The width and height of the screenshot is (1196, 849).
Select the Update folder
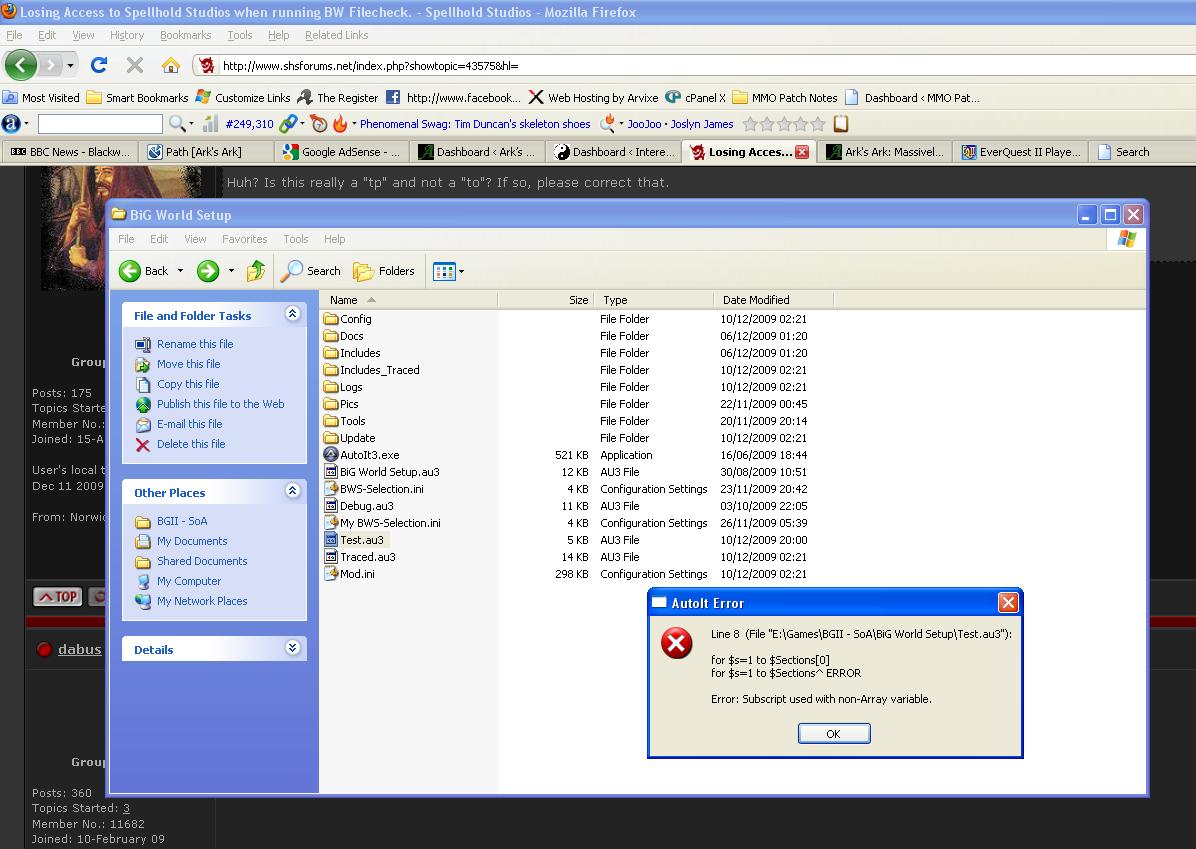click(x=349, y=438)
